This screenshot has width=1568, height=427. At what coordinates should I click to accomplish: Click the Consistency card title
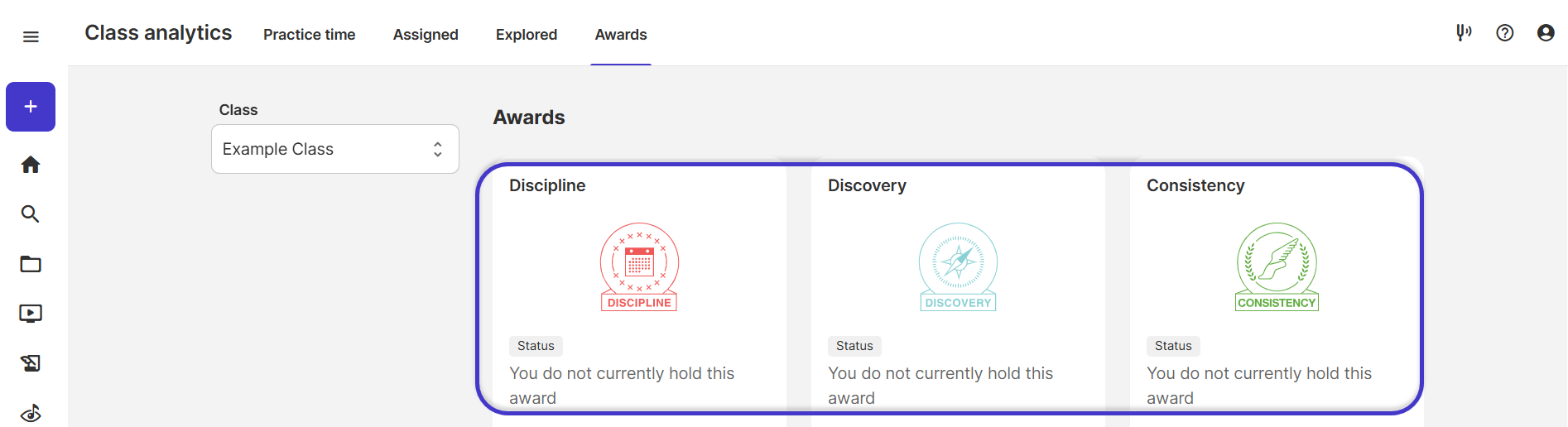point(1195,185)
